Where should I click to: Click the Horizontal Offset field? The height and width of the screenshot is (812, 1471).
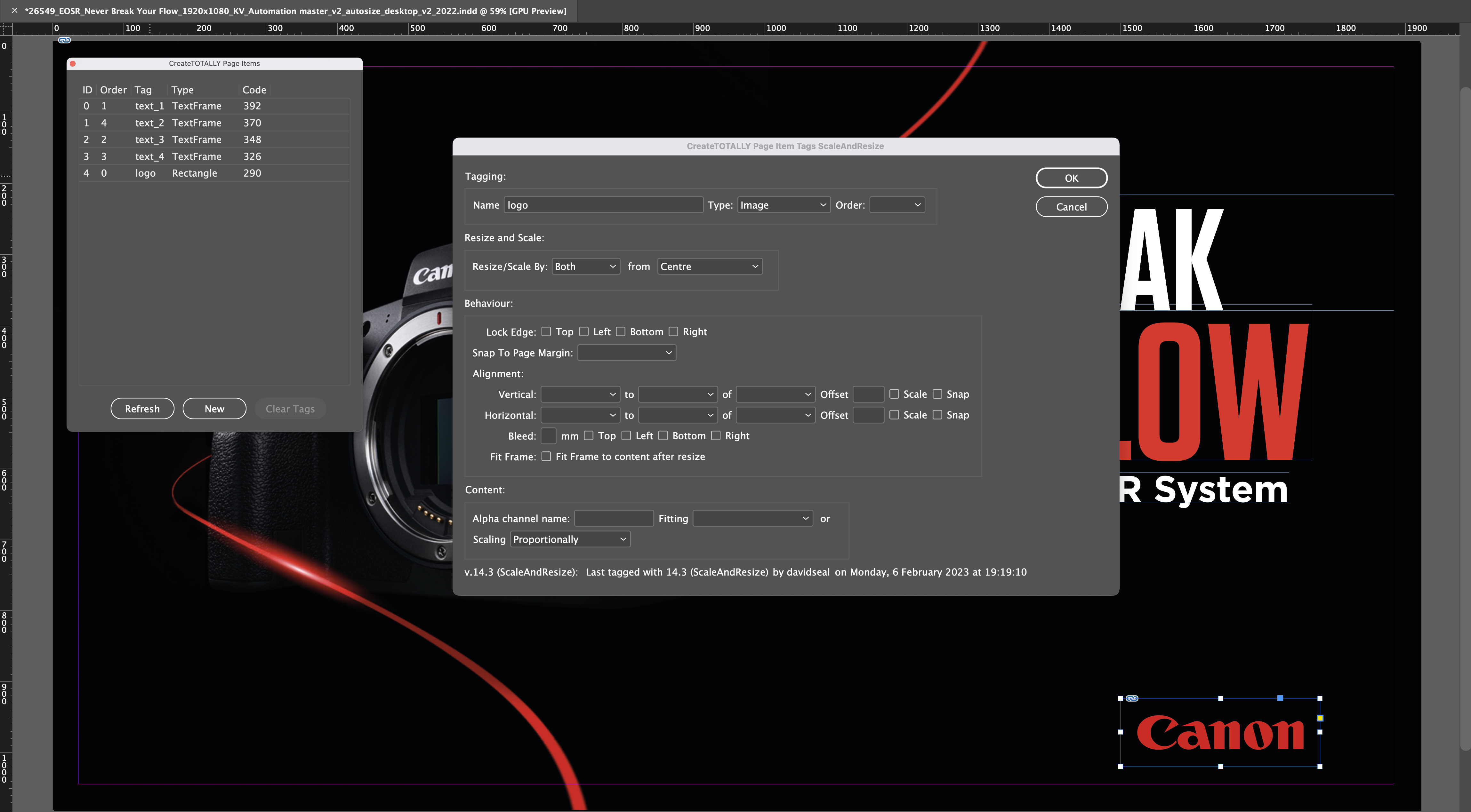(x=868, y=415)
